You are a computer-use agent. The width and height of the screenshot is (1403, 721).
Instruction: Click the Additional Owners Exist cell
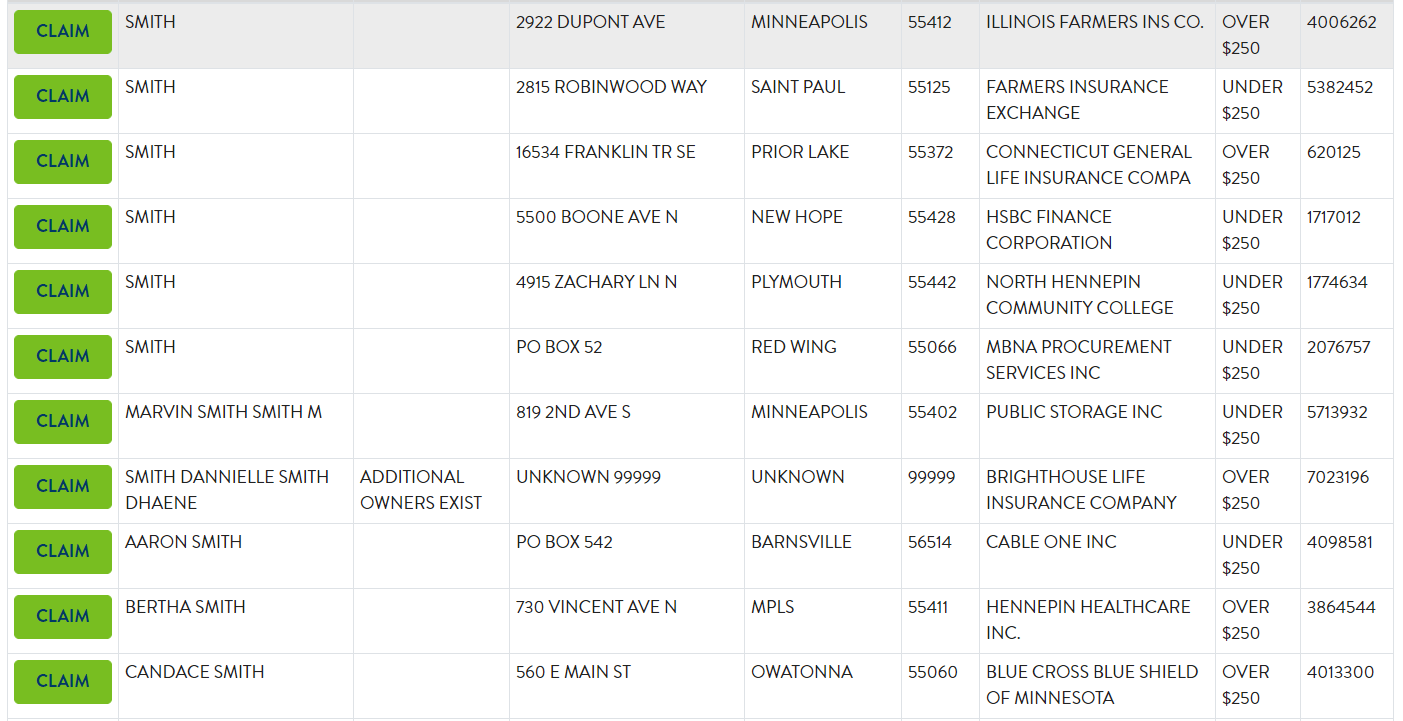pos(421,490)
